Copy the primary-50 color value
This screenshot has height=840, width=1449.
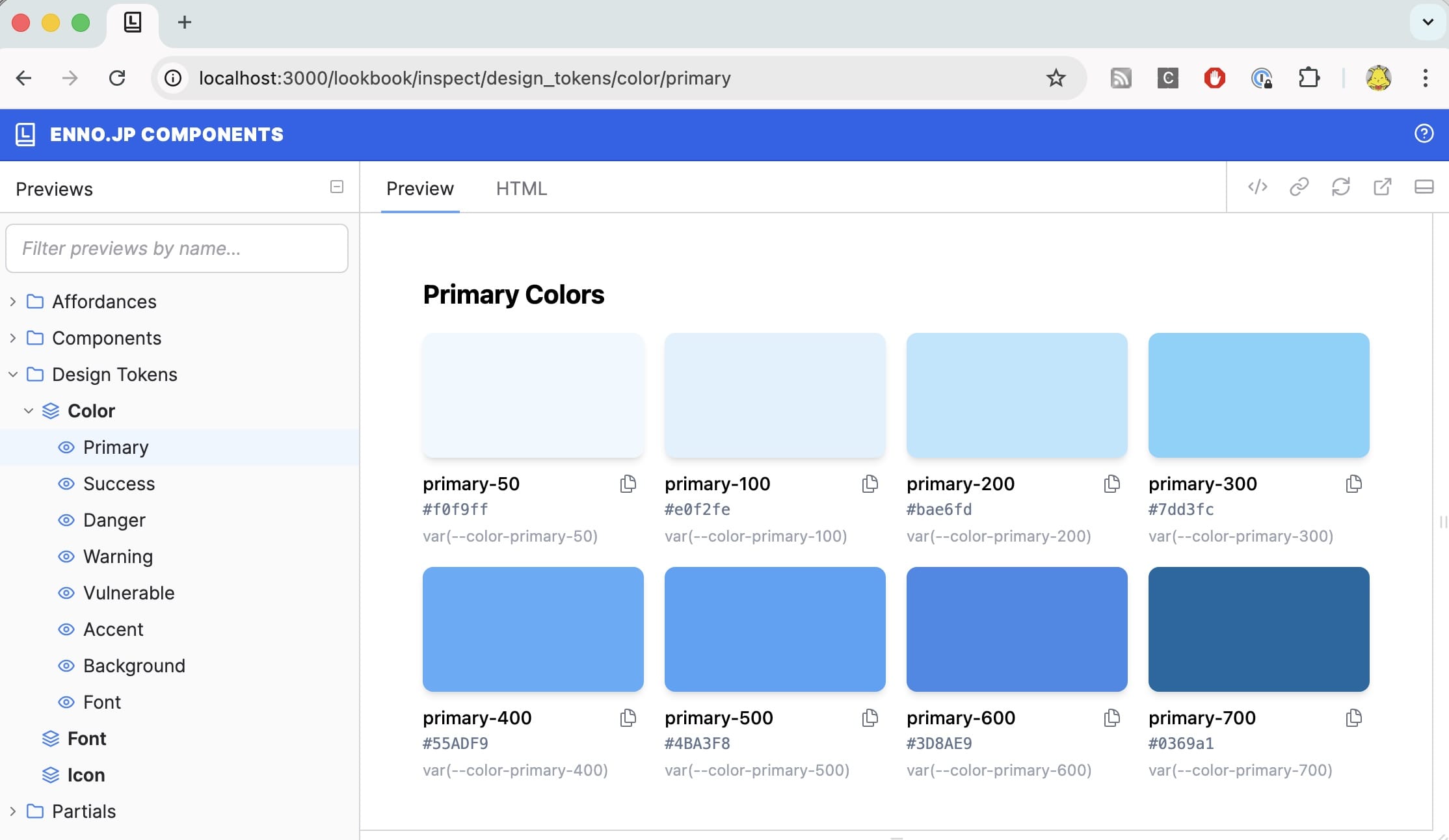[628, 484]
